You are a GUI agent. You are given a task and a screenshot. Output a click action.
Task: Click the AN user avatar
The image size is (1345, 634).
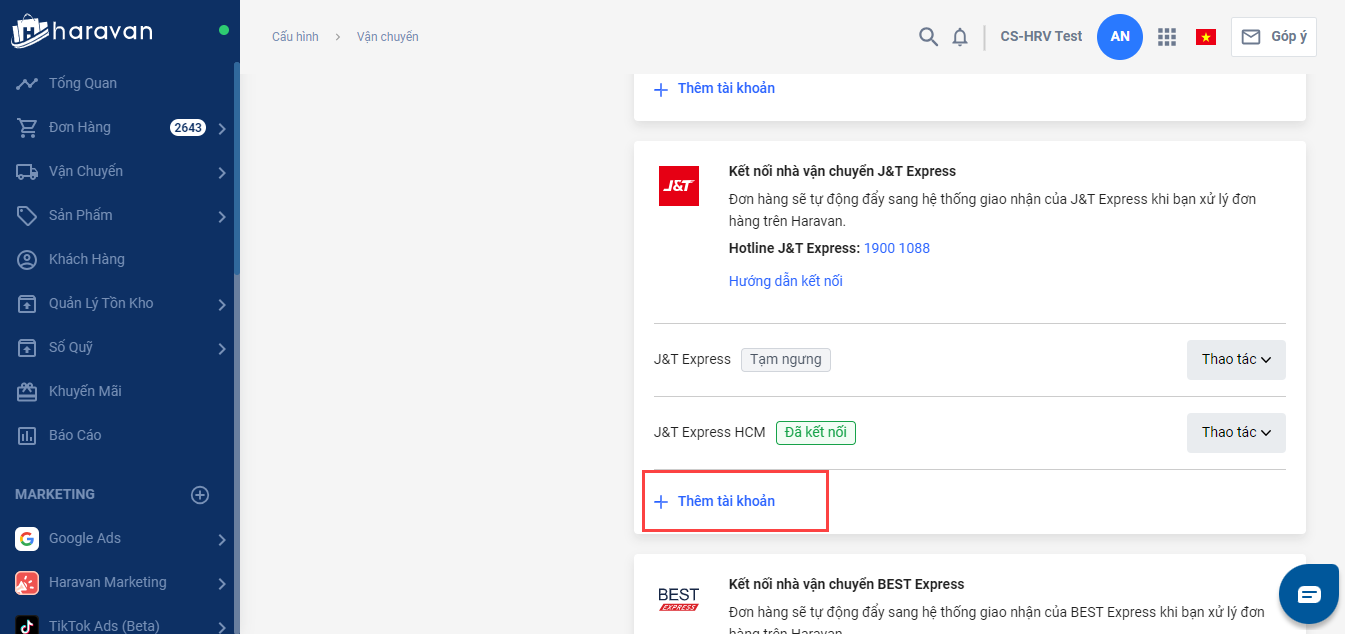point(1120,37)
